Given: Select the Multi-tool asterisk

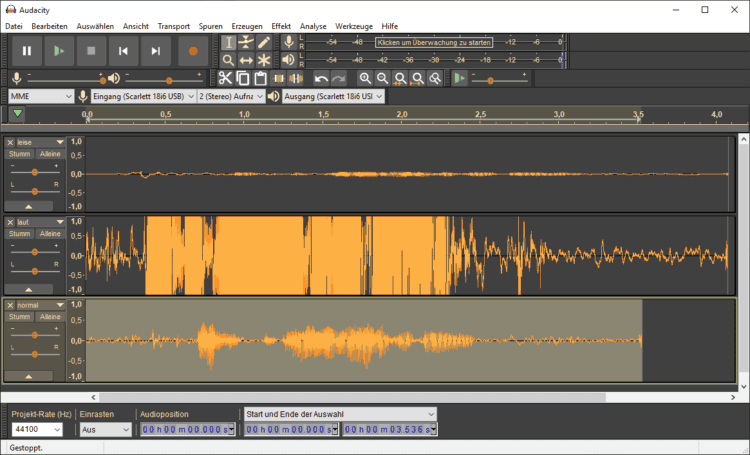Looking at the screenshot, I should click(264, 60).
